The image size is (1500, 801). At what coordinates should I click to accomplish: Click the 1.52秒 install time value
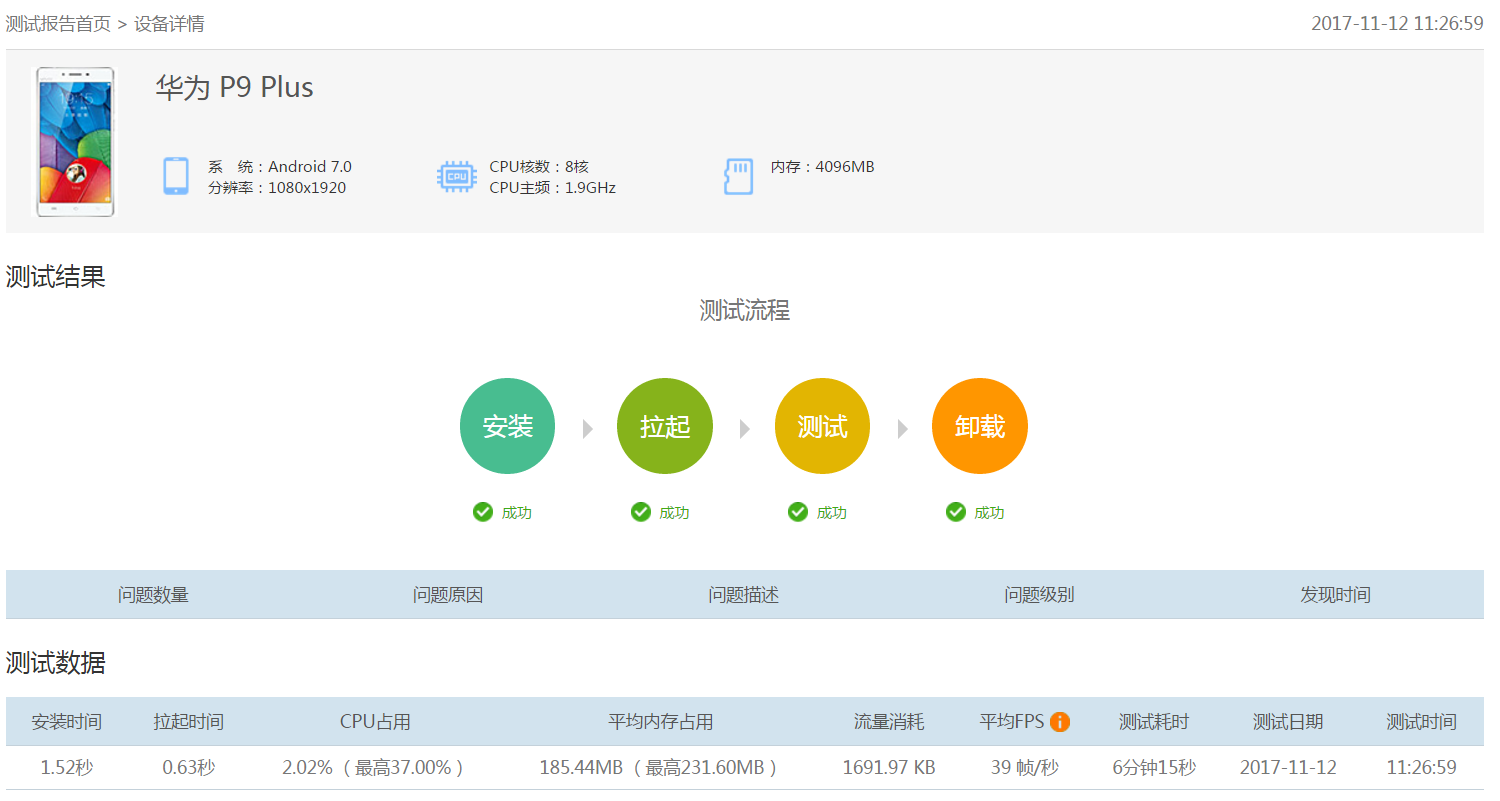(67, 768)
